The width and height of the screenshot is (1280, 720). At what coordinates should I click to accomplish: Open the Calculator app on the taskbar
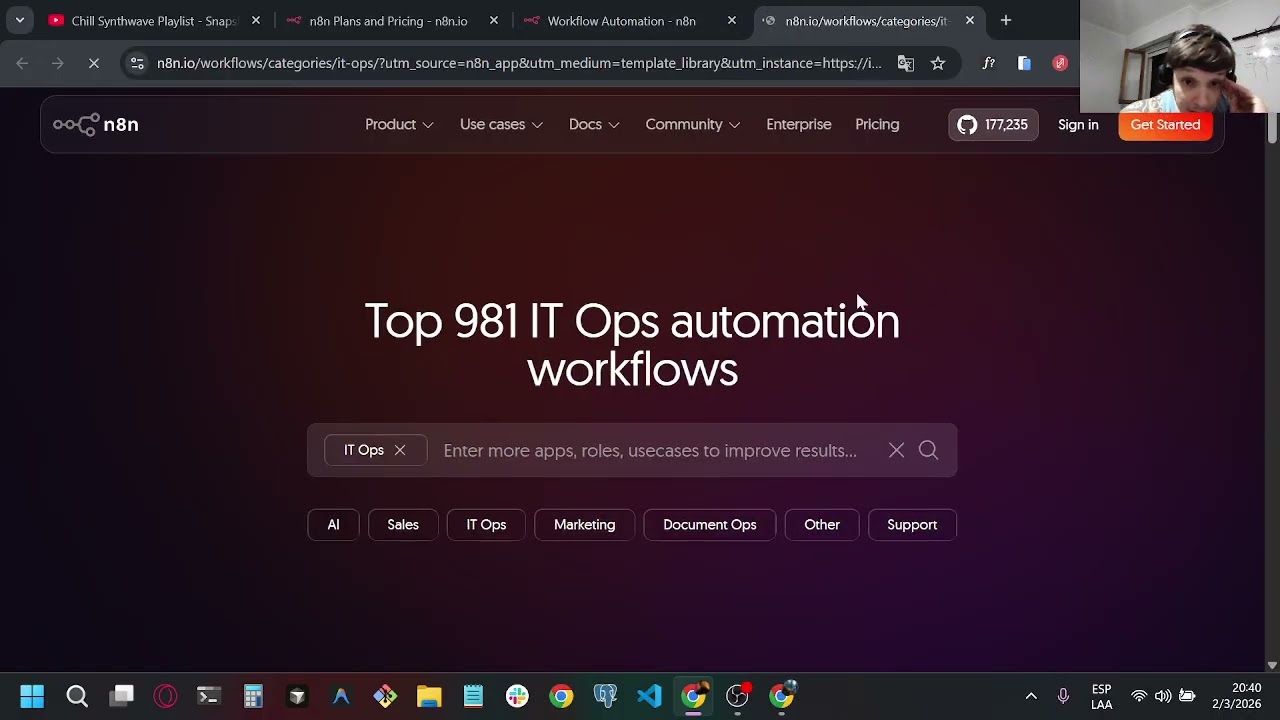[x=253, y=696]
